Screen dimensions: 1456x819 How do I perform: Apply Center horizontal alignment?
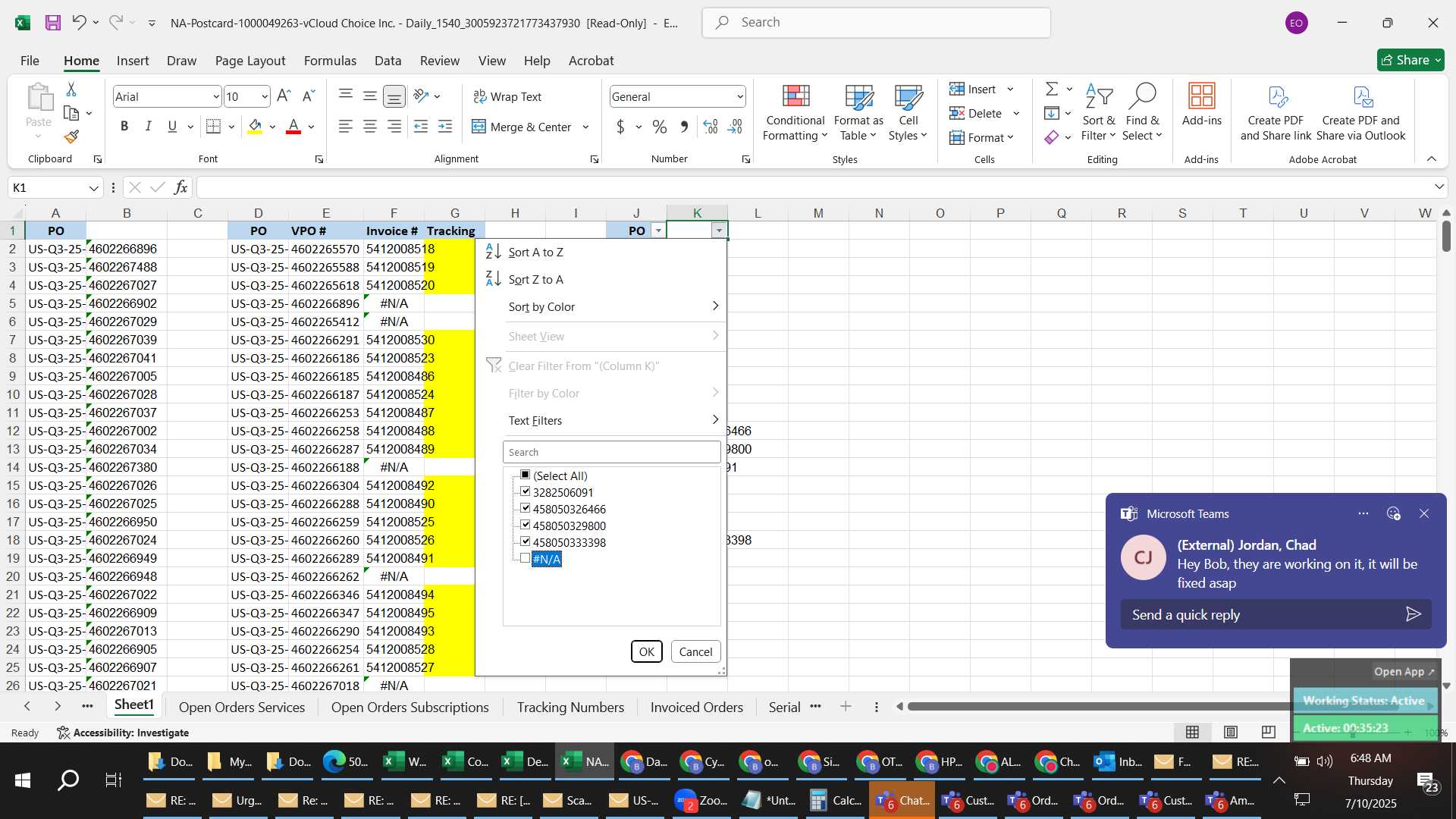pyautogui.click(x=370, y=127)
